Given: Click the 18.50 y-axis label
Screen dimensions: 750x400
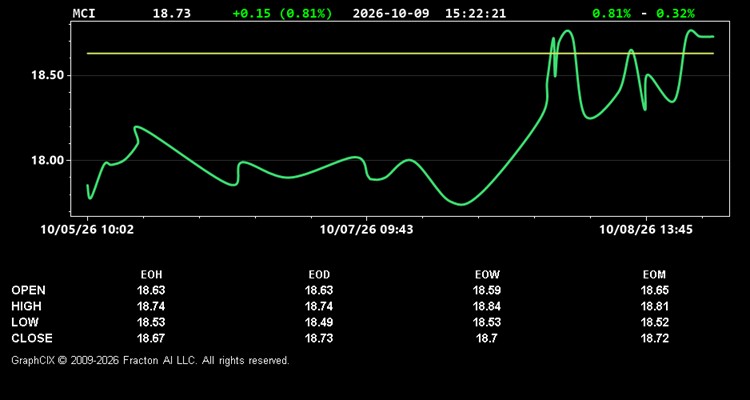Looking at the screenshot, I should (x=45, y=76).
